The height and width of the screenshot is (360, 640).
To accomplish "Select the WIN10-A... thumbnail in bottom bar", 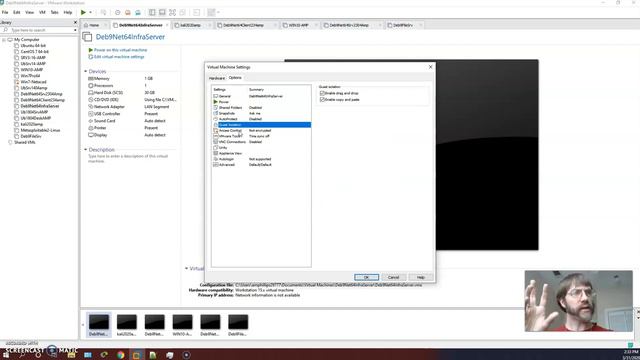I will [x=182, y=325].
